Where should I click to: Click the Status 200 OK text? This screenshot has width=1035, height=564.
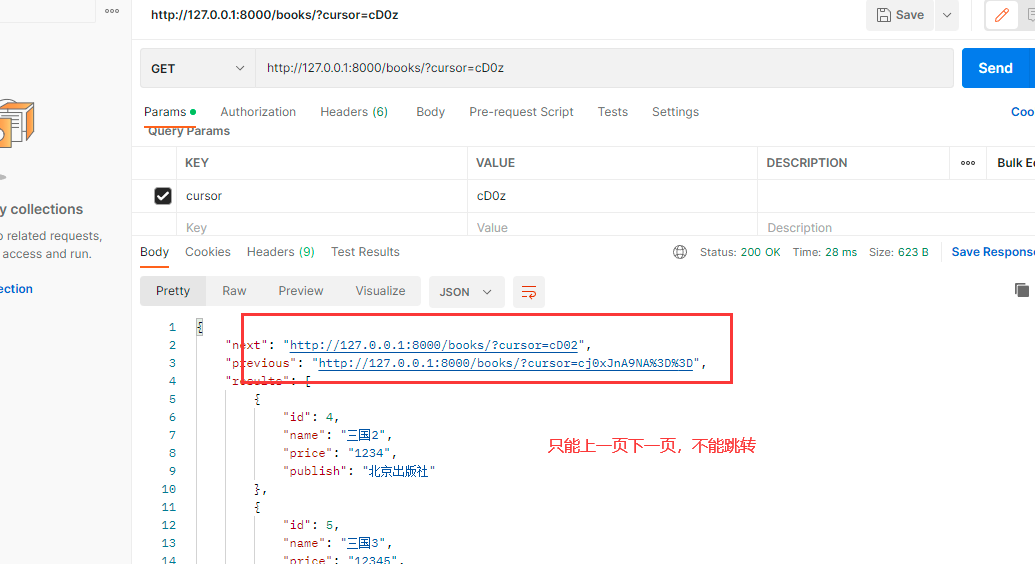click(x=740, y=252)
